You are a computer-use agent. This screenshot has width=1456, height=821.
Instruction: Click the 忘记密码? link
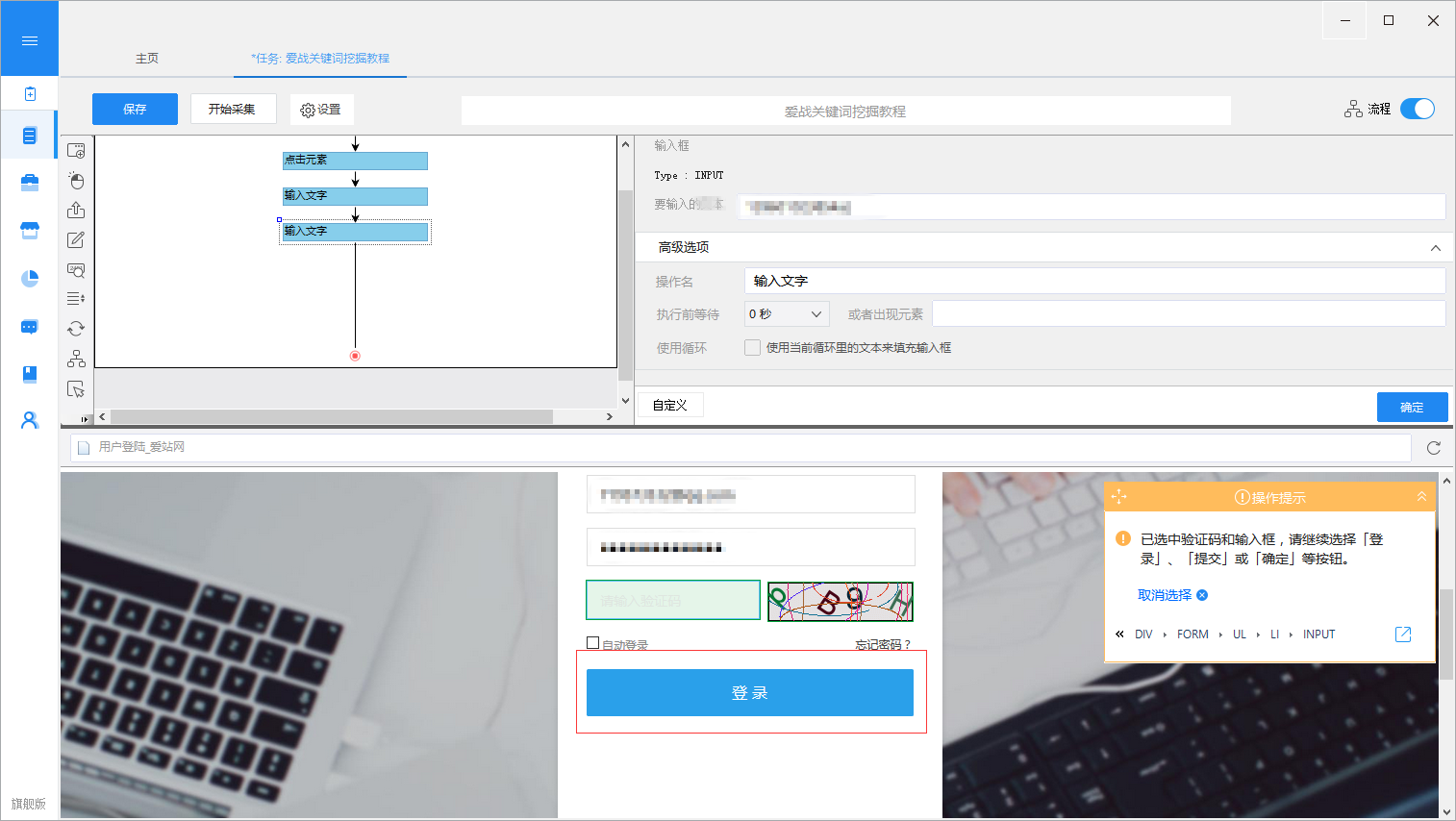point(883,644)
